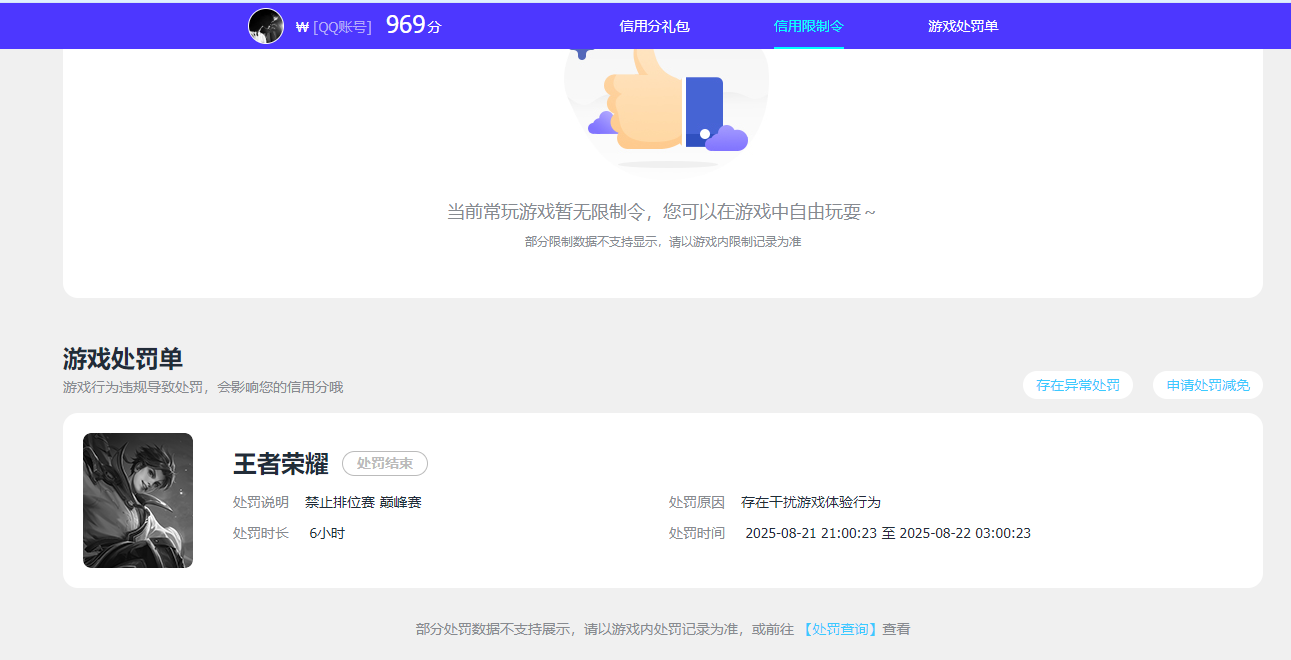Click the 游戏处罚单 section heading
Screen dimensions: 1291x660
pos(123,359)
